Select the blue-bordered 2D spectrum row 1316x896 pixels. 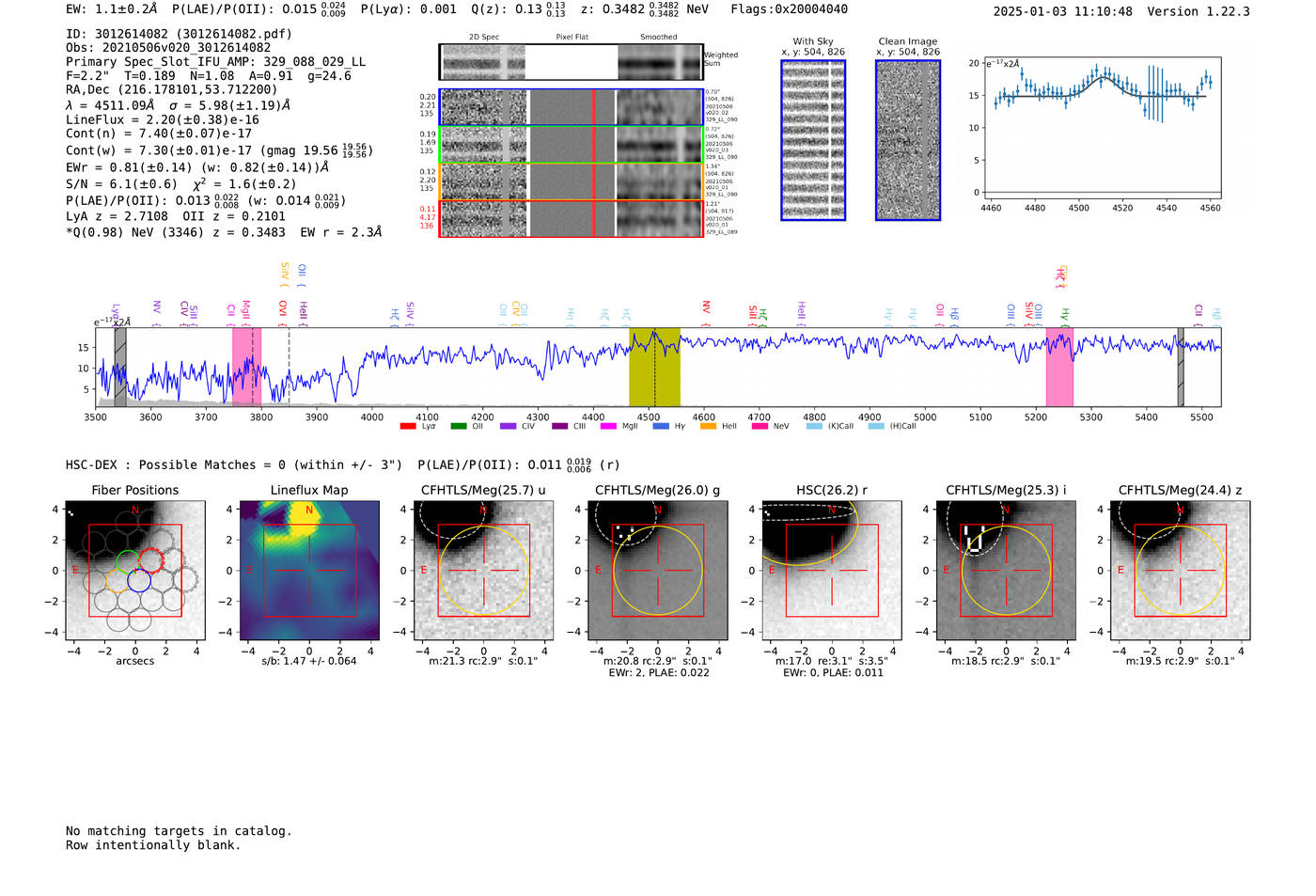(572, 107)
